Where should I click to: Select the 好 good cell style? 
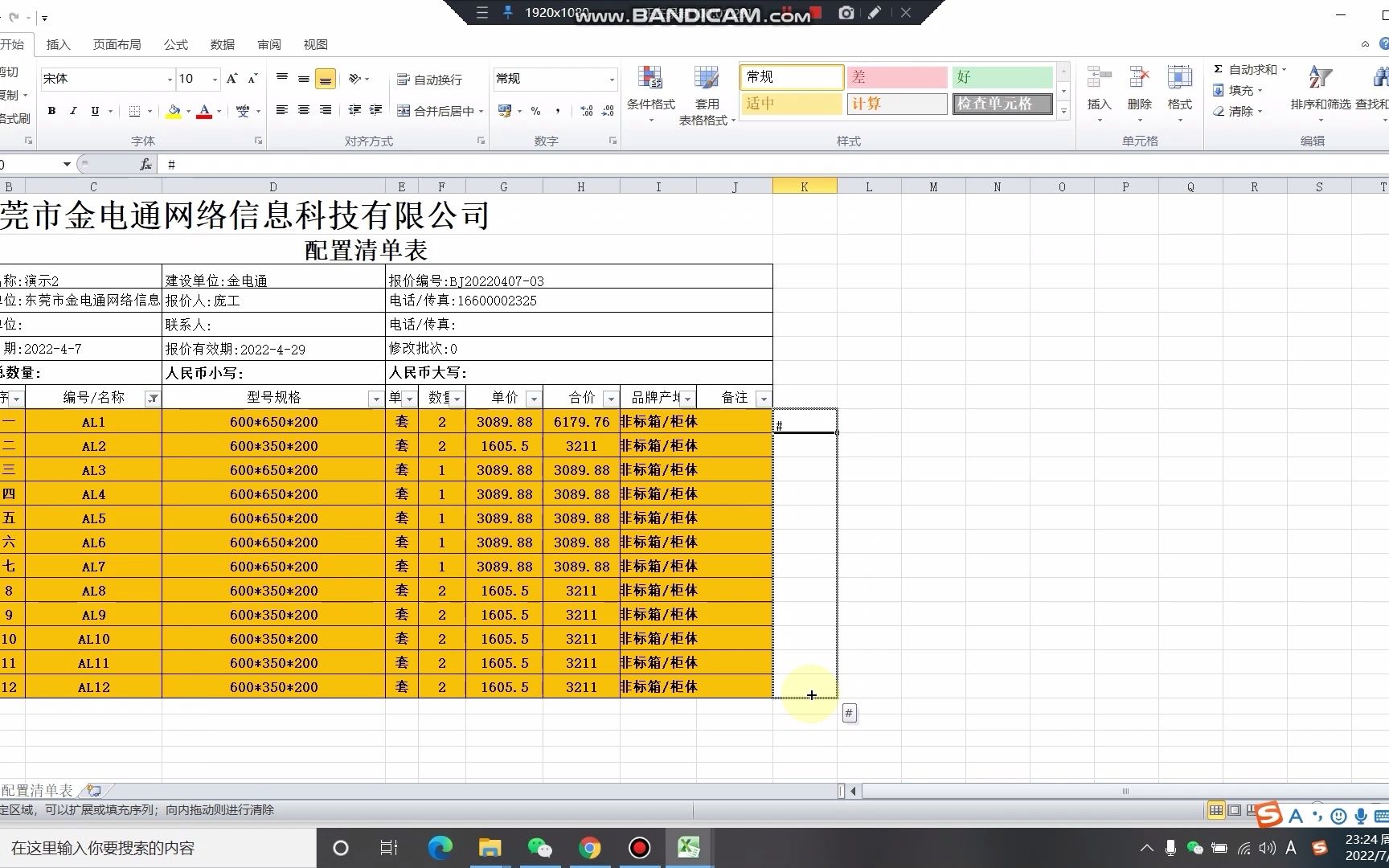click(x=1002, y=77)
